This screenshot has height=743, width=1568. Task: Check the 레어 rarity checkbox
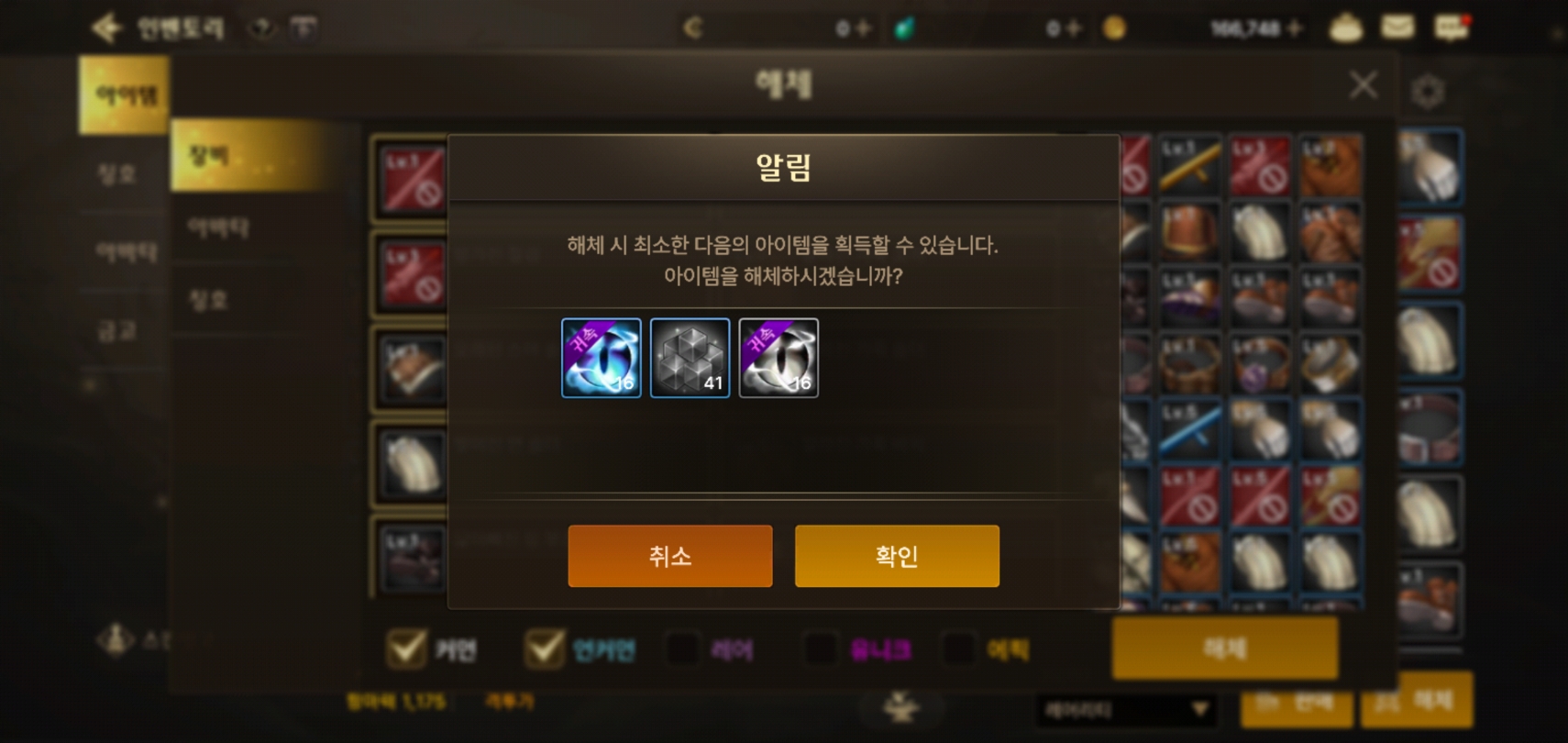[682, 649]
